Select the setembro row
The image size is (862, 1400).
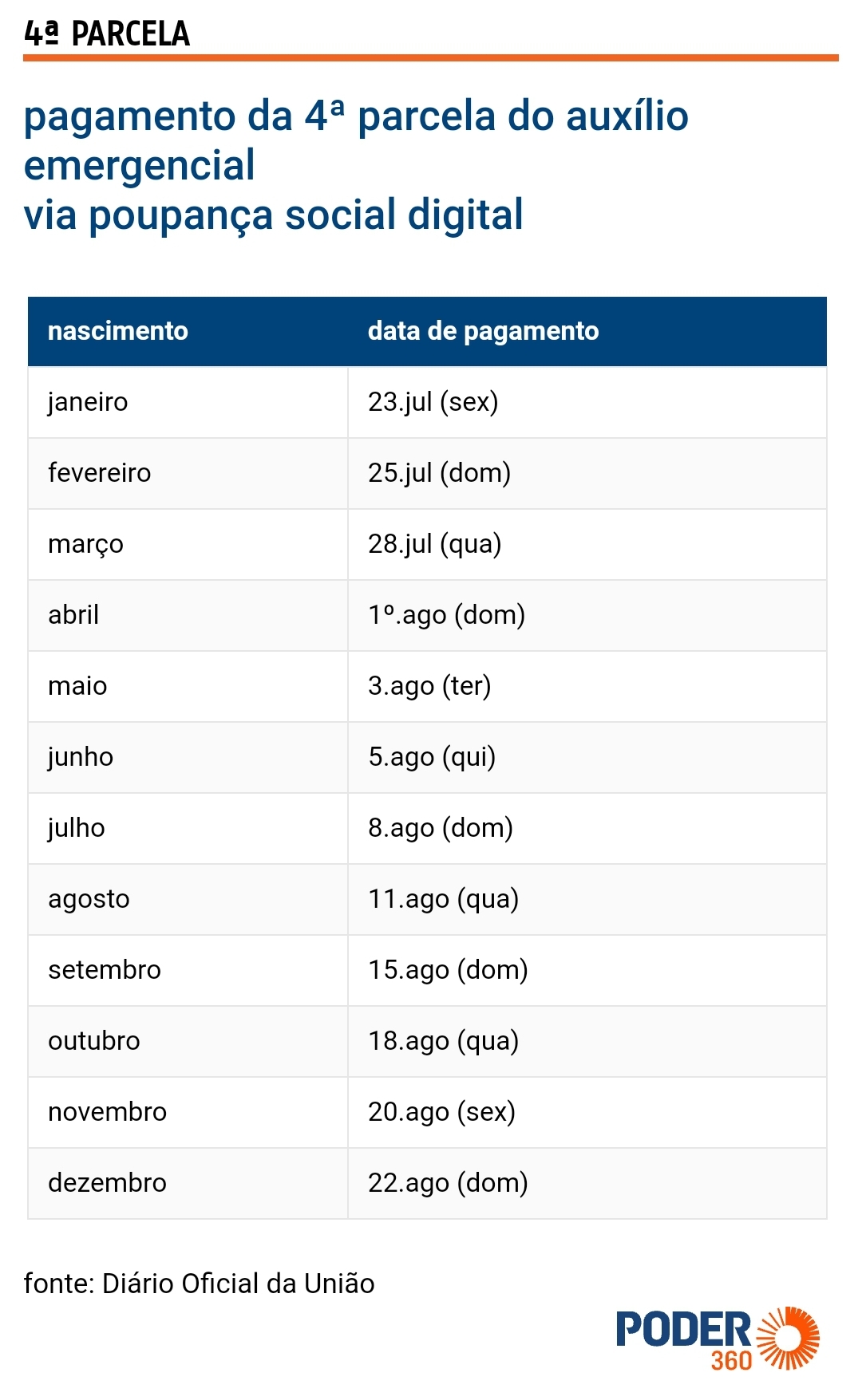point(427,970)
